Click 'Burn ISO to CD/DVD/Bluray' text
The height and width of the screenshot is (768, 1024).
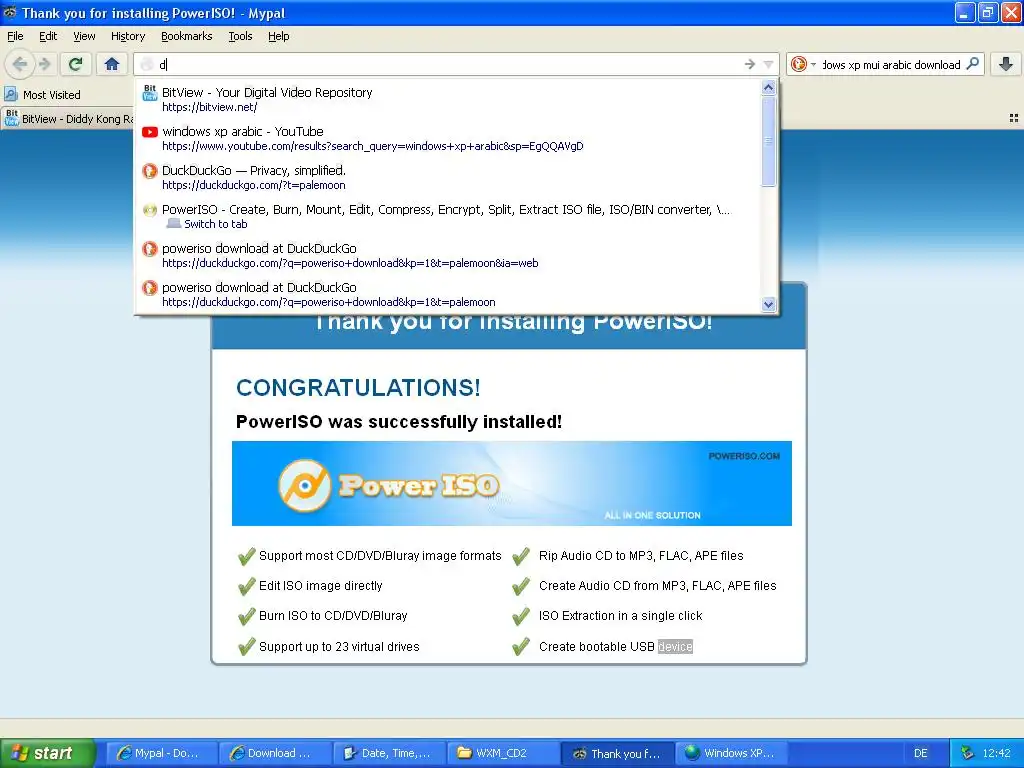point(333,616)
